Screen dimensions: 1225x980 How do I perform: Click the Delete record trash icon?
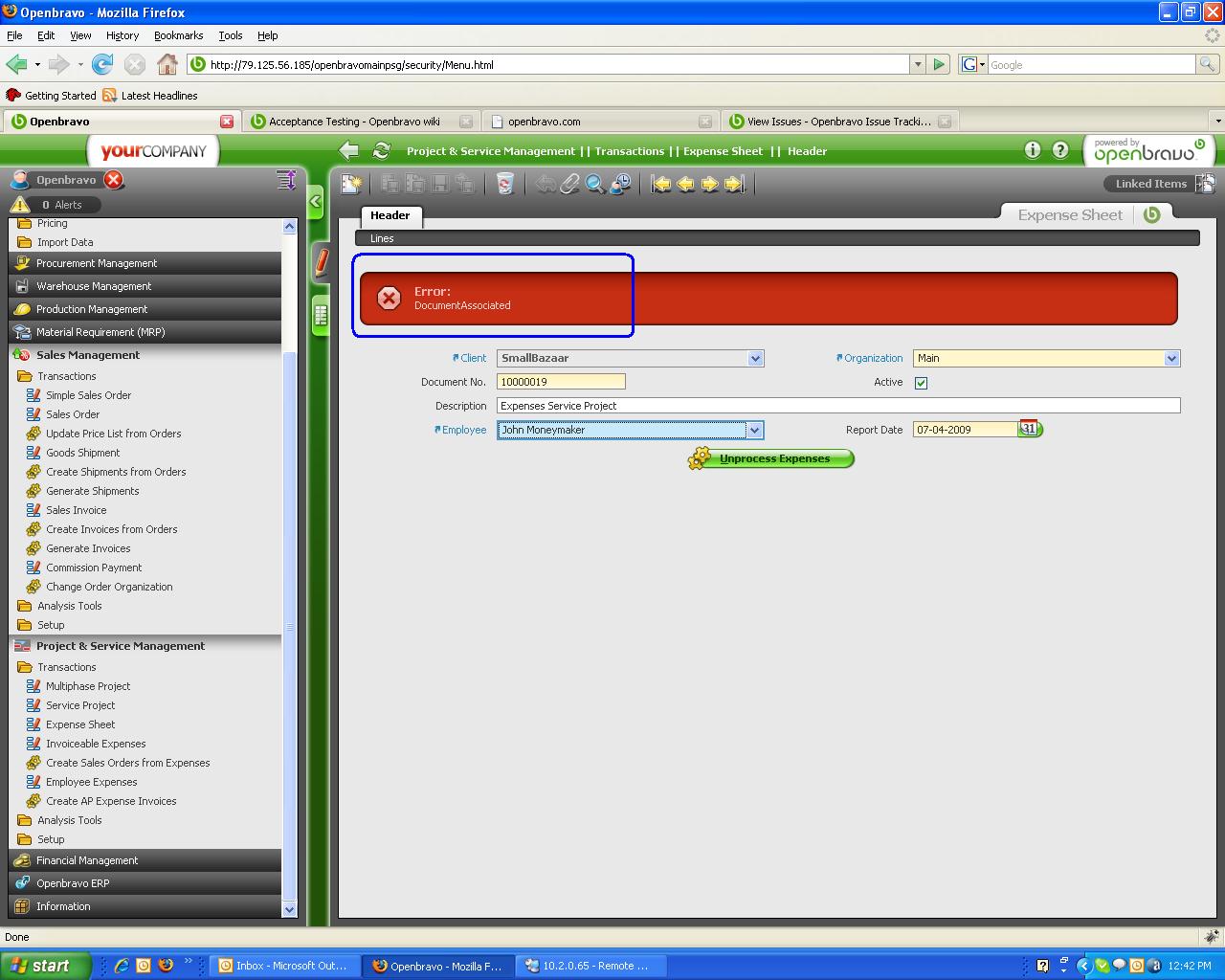(x=504, y=184)
